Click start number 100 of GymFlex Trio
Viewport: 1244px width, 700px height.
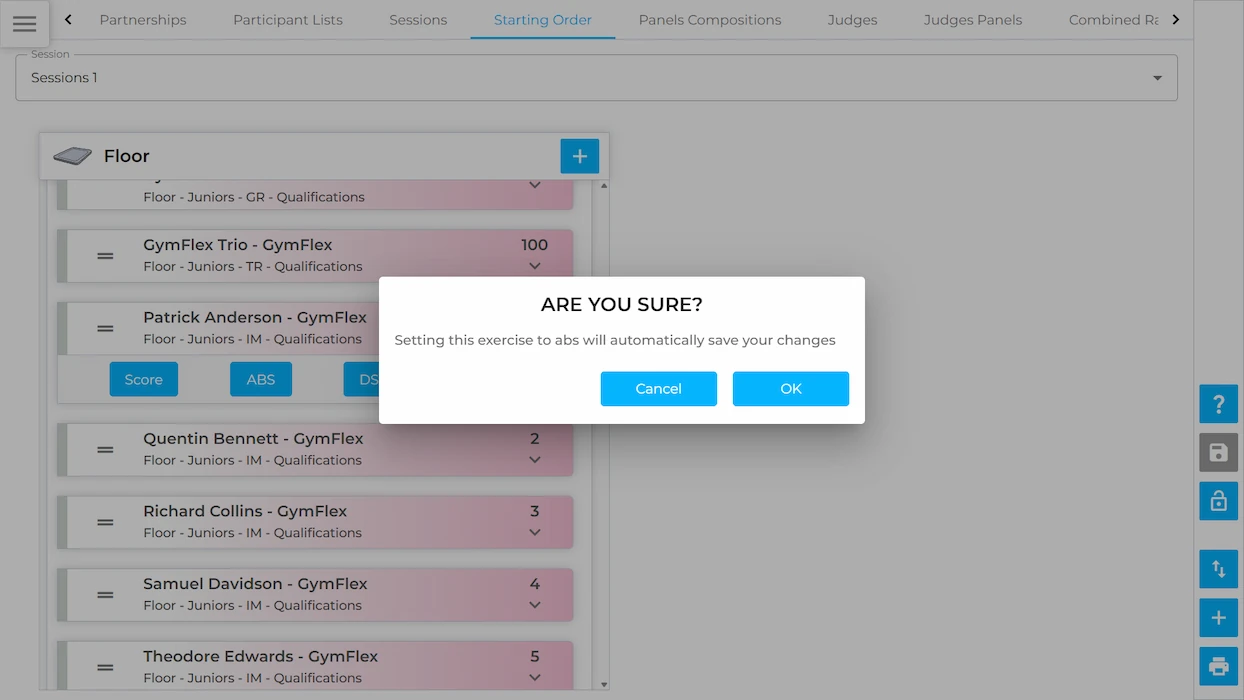[535, 245]
